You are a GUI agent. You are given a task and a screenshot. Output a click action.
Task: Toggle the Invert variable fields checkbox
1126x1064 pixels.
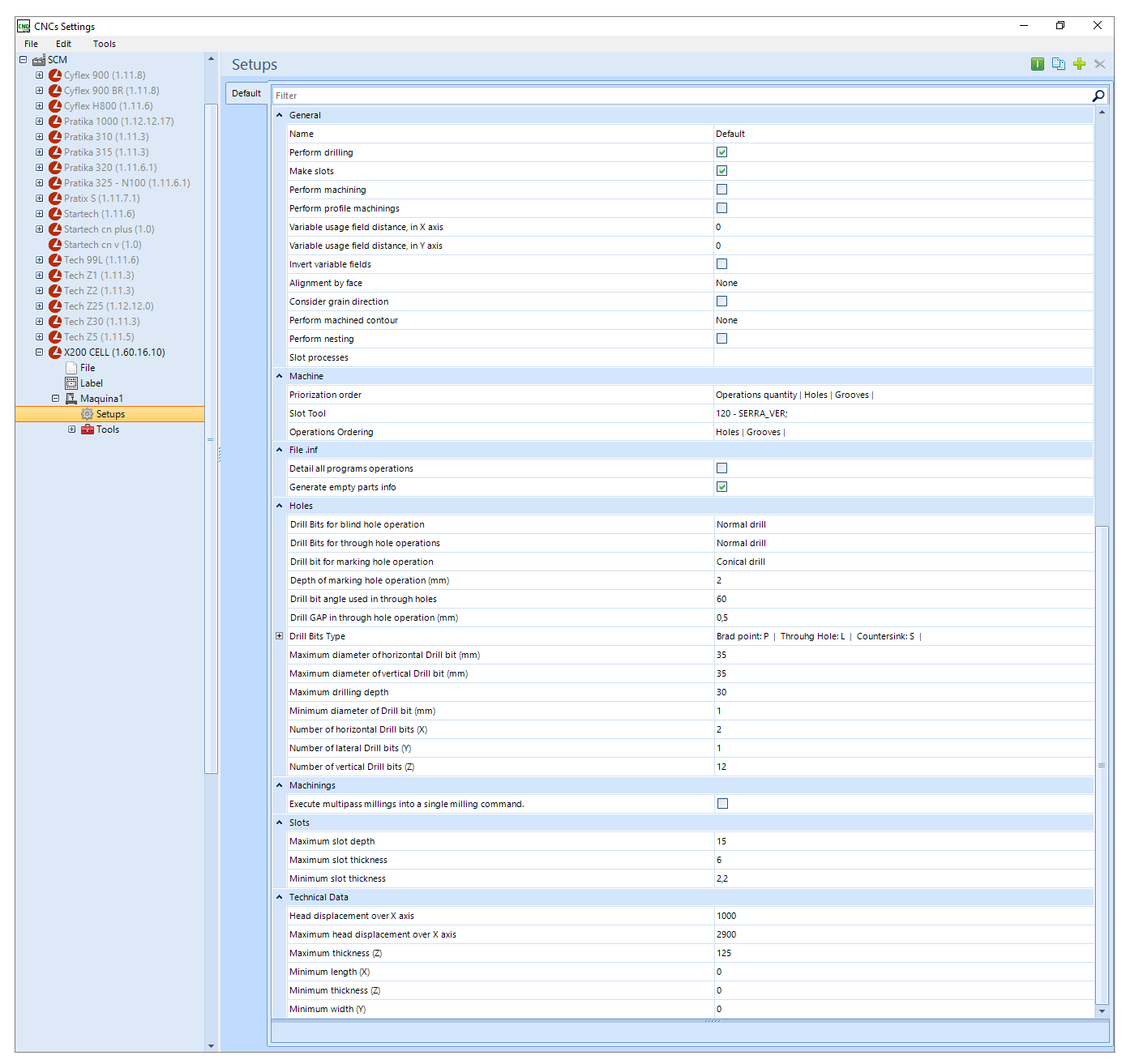(721, 264)
